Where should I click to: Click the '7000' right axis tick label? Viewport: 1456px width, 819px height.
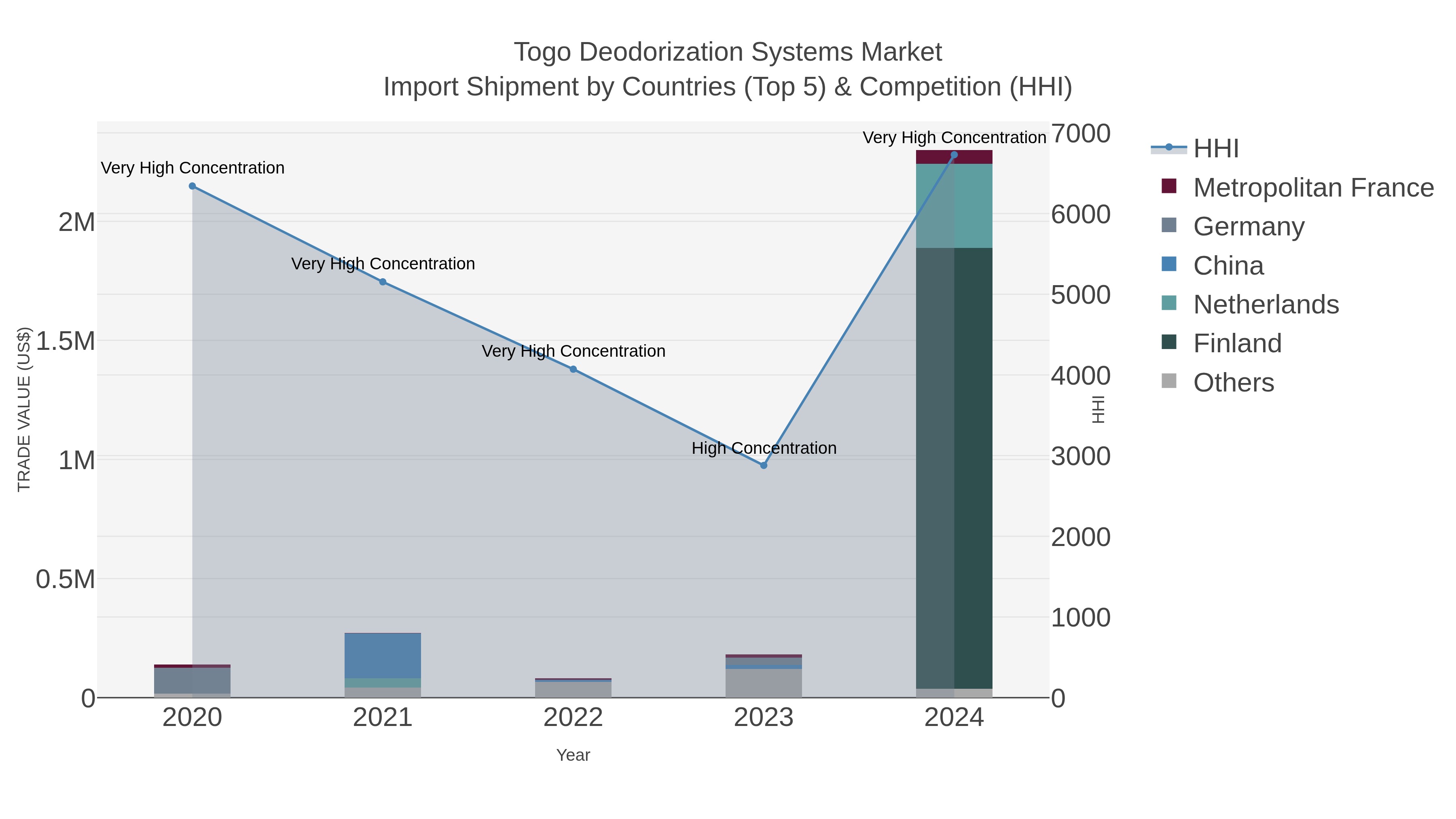(1081, 134)
